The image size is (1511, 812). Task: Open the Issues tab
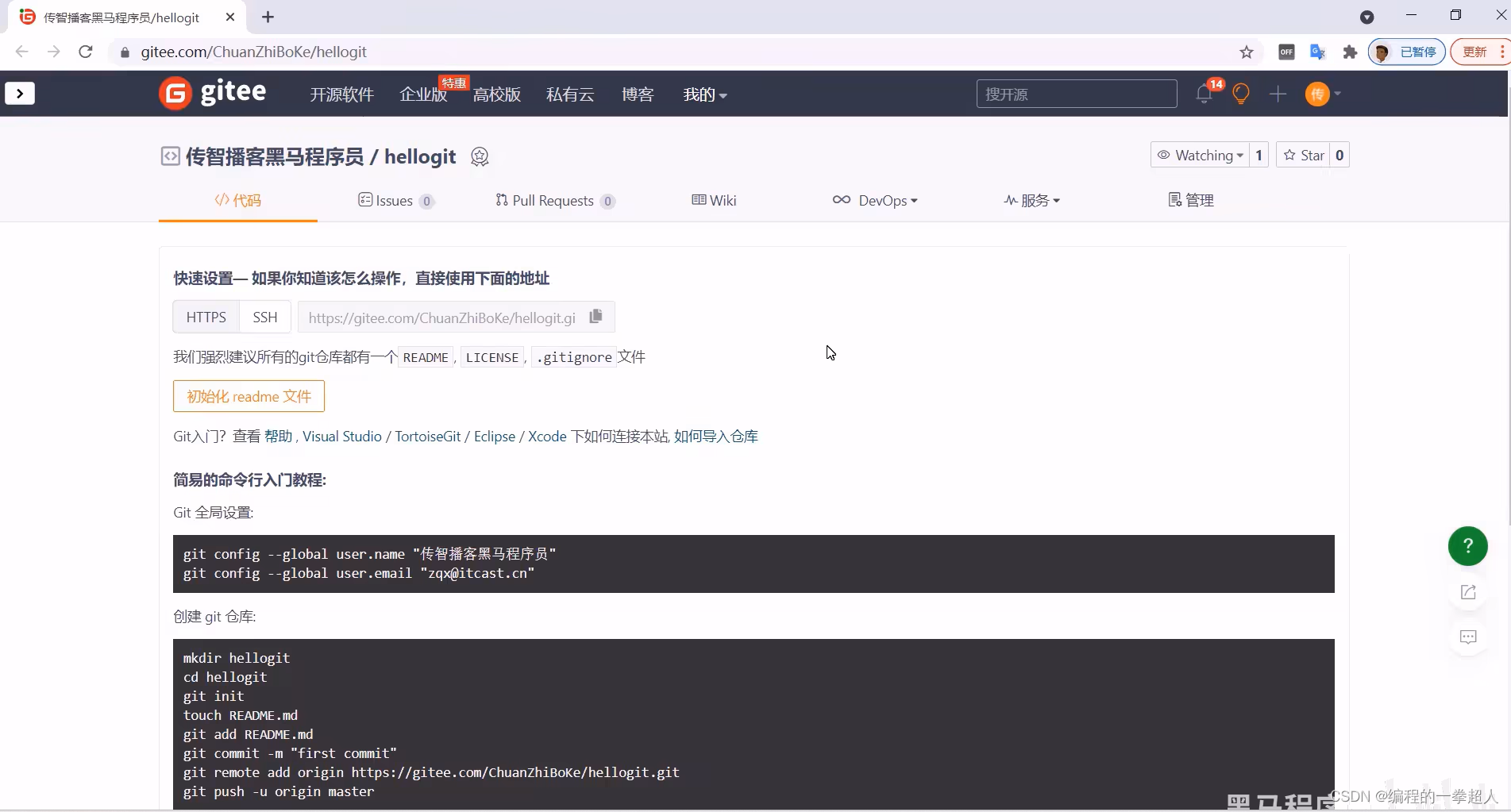pos(395,200)
